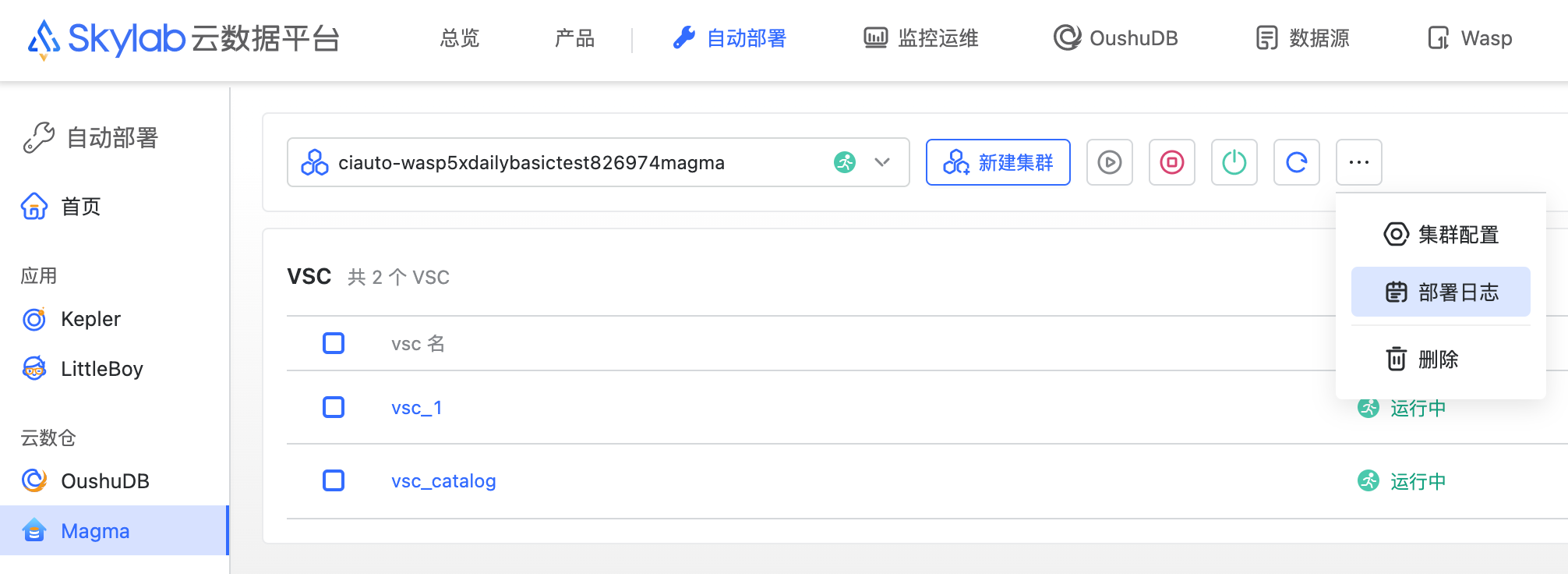This screenshot has height=574, width=1568.
Task: Click the wrench icon in top navigation
Action: click(684, 37)
